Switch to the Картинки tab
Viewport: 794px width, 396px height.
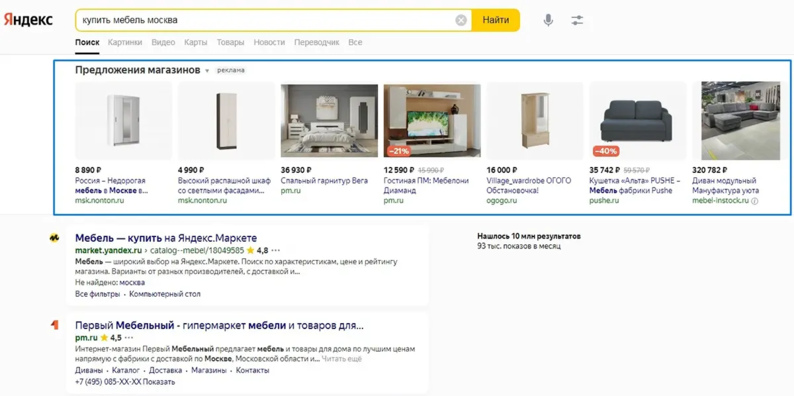pyautogui.click(x=125, y=43)
